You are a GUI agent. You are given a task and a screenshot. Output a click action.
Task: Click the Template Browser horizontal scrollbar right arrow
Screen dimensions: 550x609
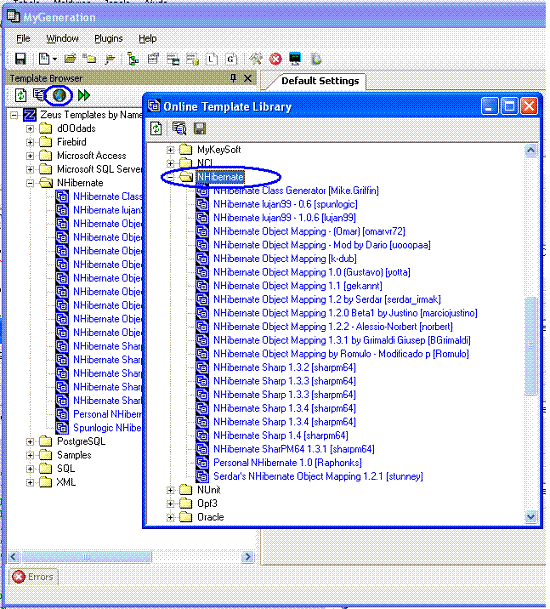pyautogui.click(x=247, y=557)
